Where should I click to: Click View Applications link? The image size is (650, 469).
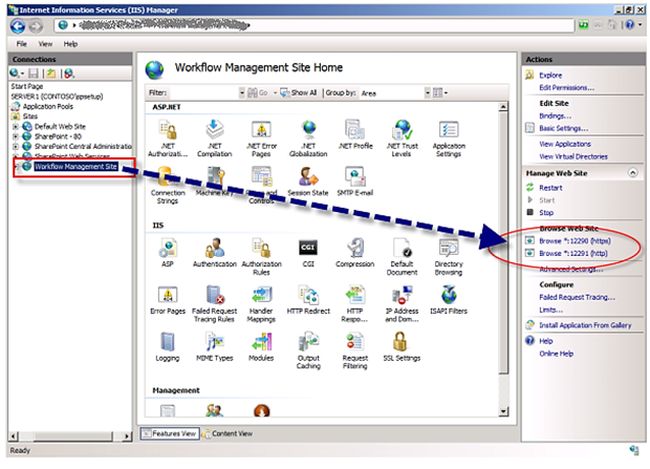[565, 144]
